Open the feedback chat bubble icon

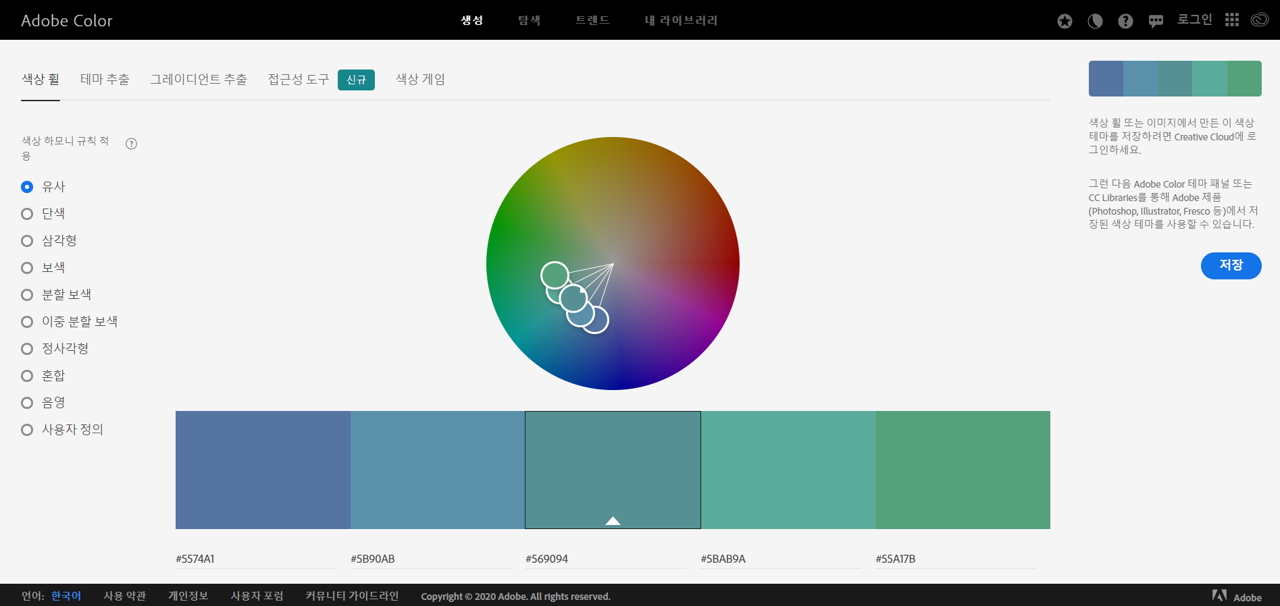pos(1156,21)
